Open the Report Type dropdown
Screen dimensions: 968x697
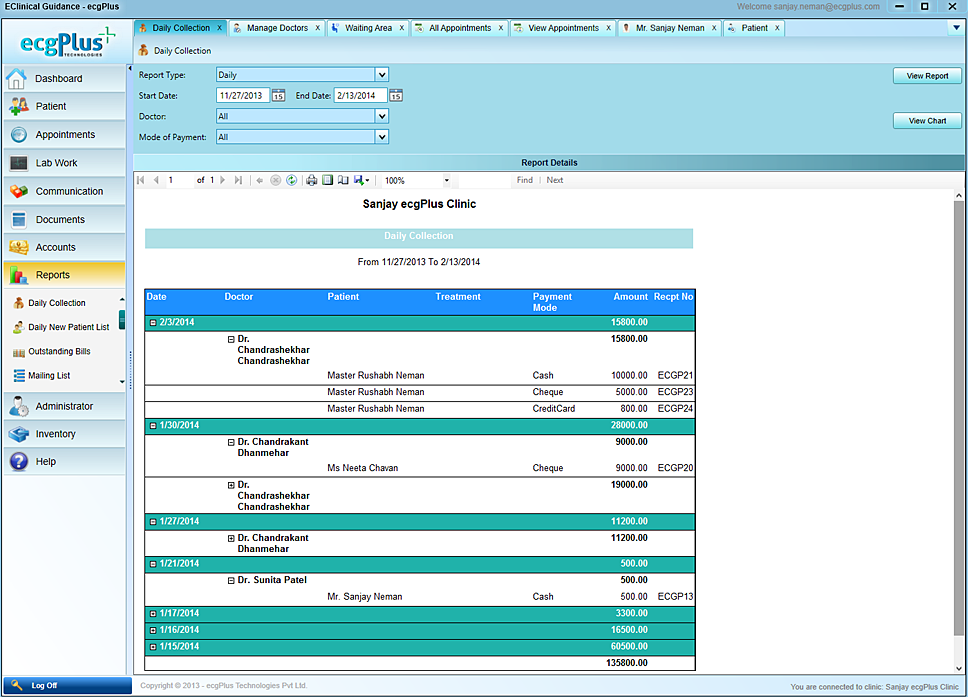tap(381, 75)
